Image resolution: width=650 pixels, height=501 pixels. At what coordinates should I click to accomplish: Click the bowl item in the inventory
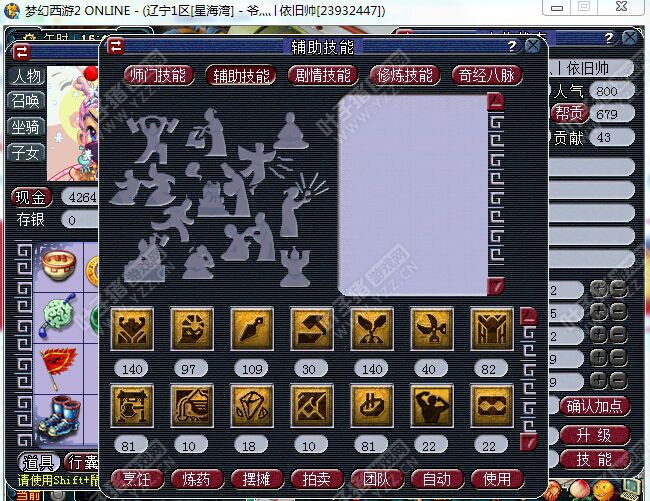pos(59,266)
